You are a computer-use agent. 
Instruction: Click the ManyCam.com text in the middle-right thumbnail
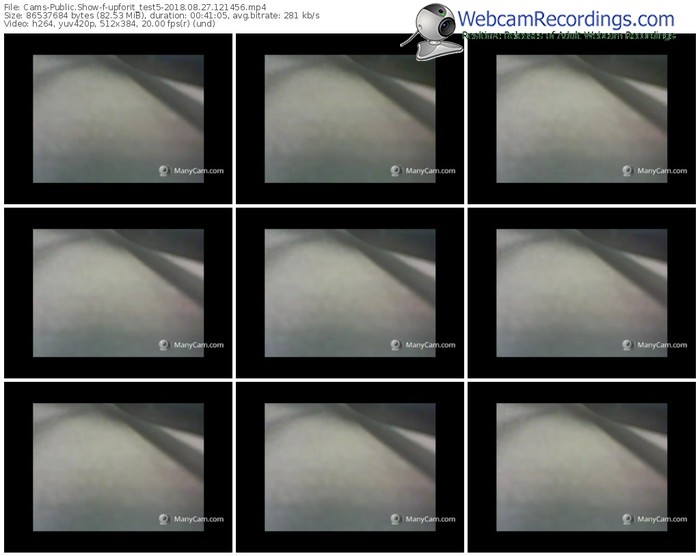[x=665, y=345]
